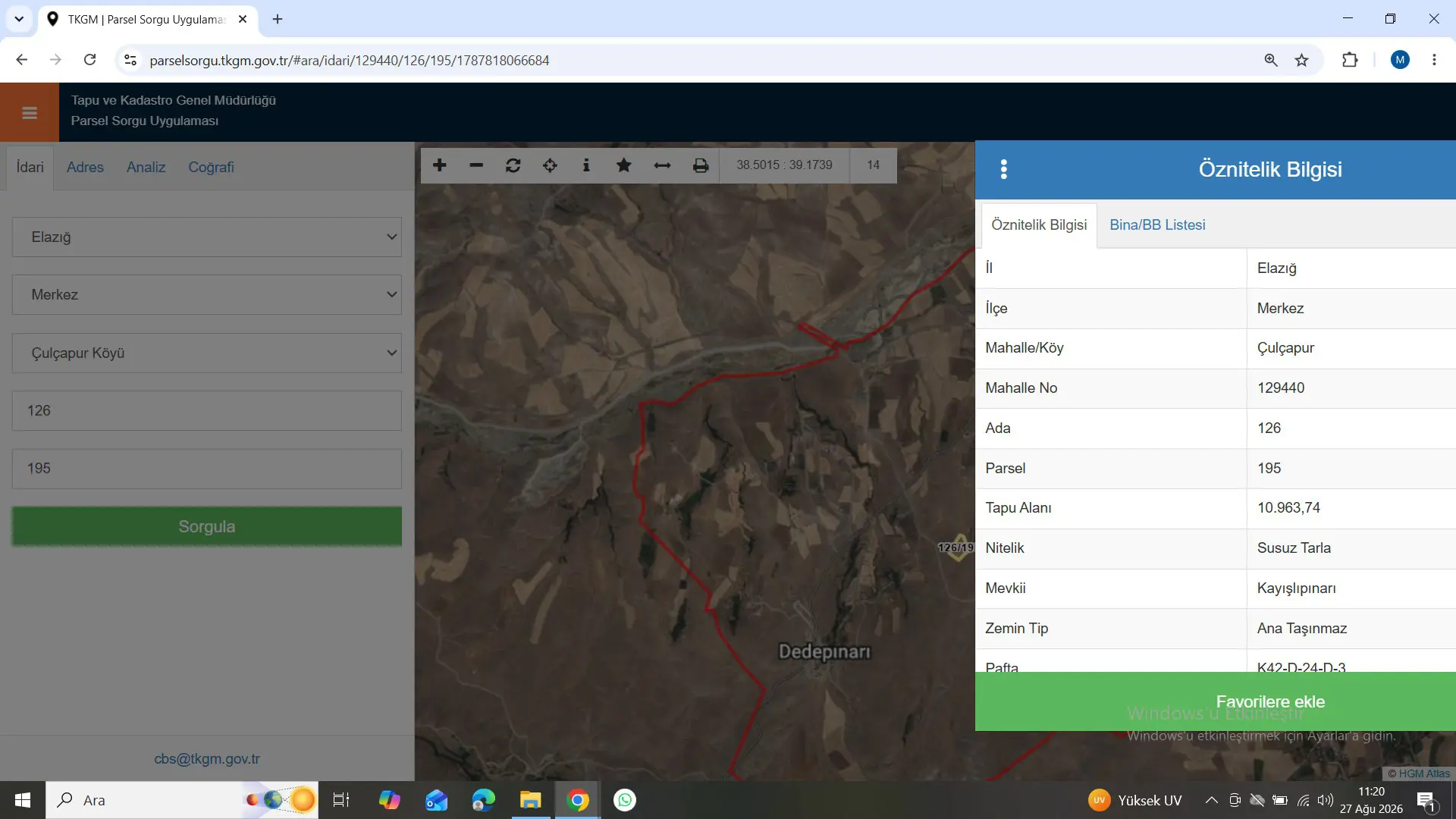Locate my position with crosshair icon
This screenshot has height=819, width=1456.
coord(550,165)
